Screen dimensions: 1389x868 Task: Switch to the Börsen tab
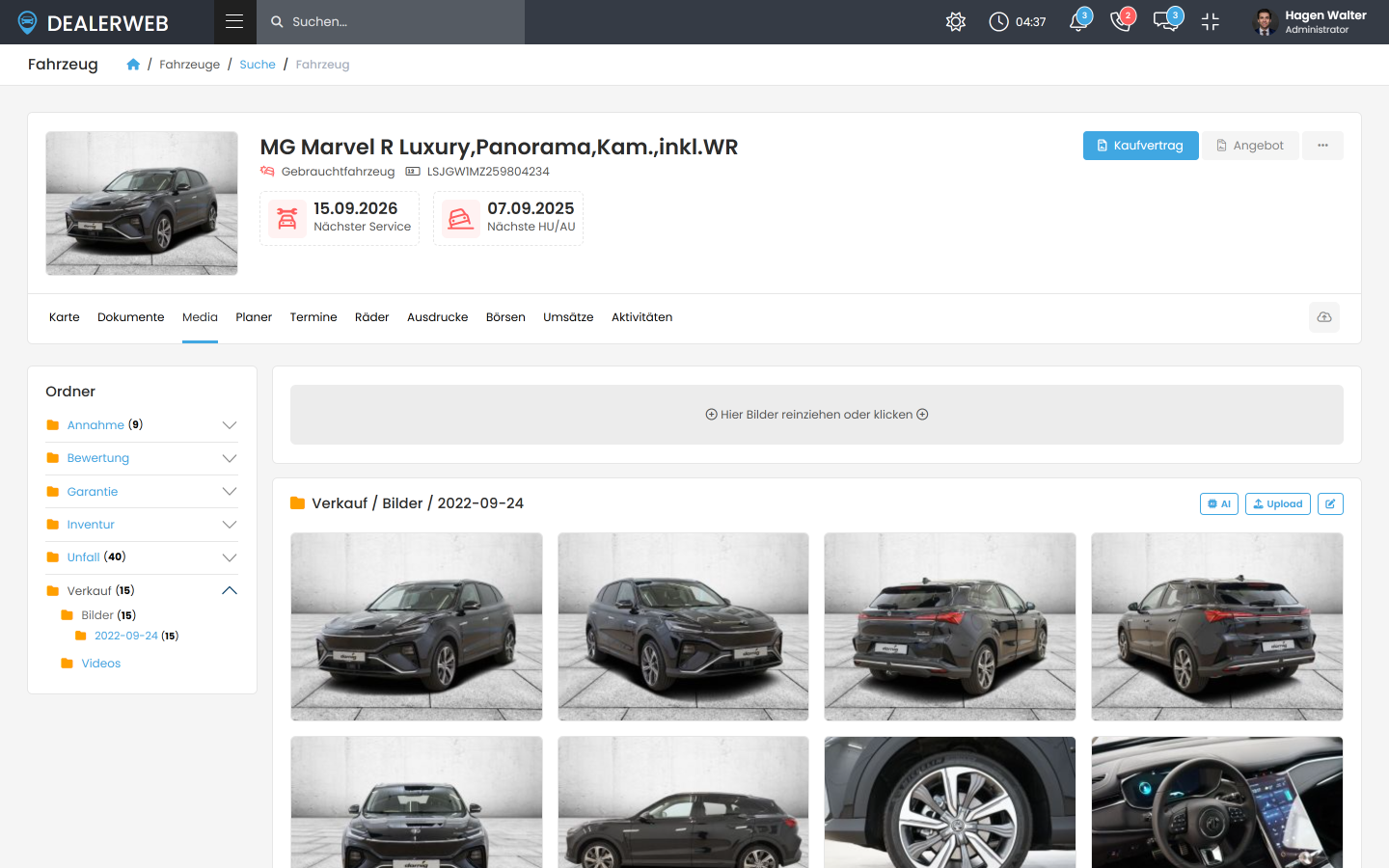coord(505,317)
